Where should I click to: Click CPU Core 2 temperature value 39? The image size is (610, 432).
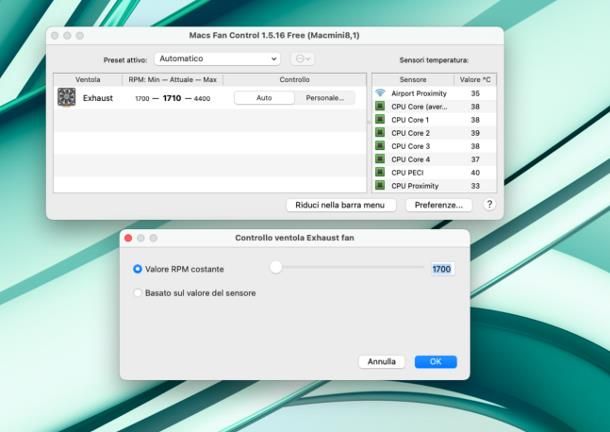(475, 133)
